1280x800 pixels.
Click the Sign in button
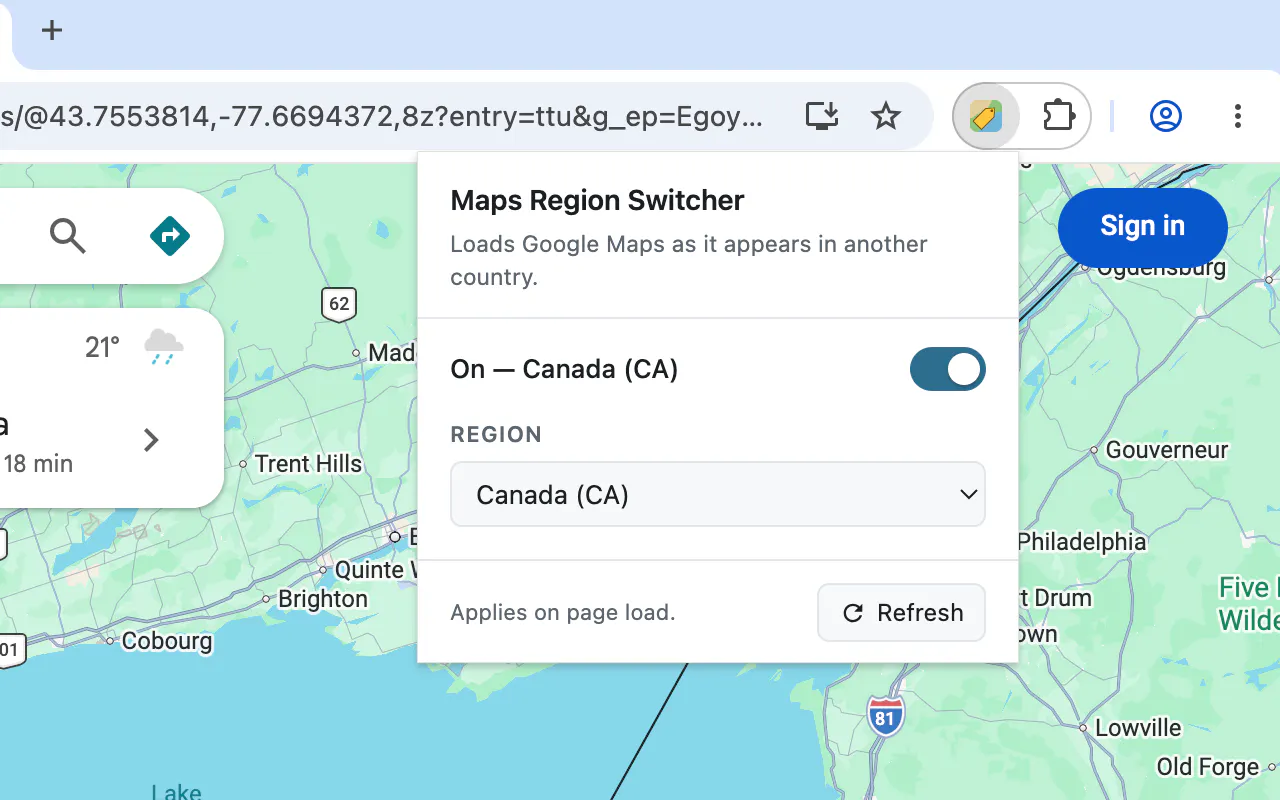[x=1142, y=226]
